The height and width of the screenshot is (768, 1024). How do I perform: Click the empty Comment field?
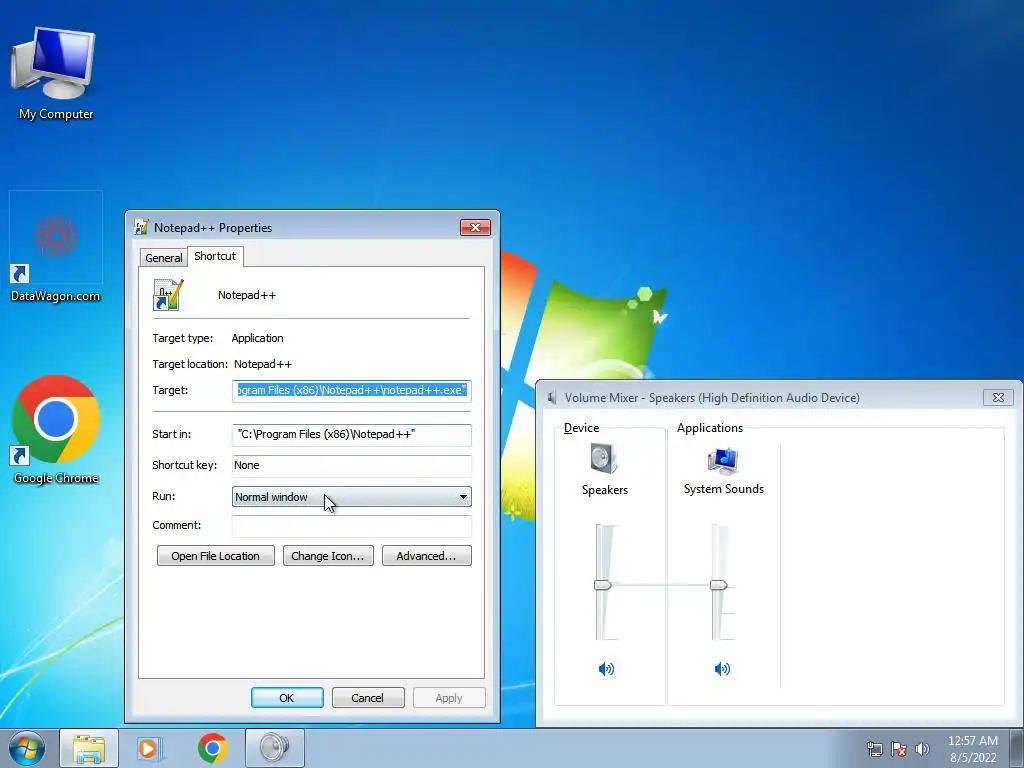351,526
